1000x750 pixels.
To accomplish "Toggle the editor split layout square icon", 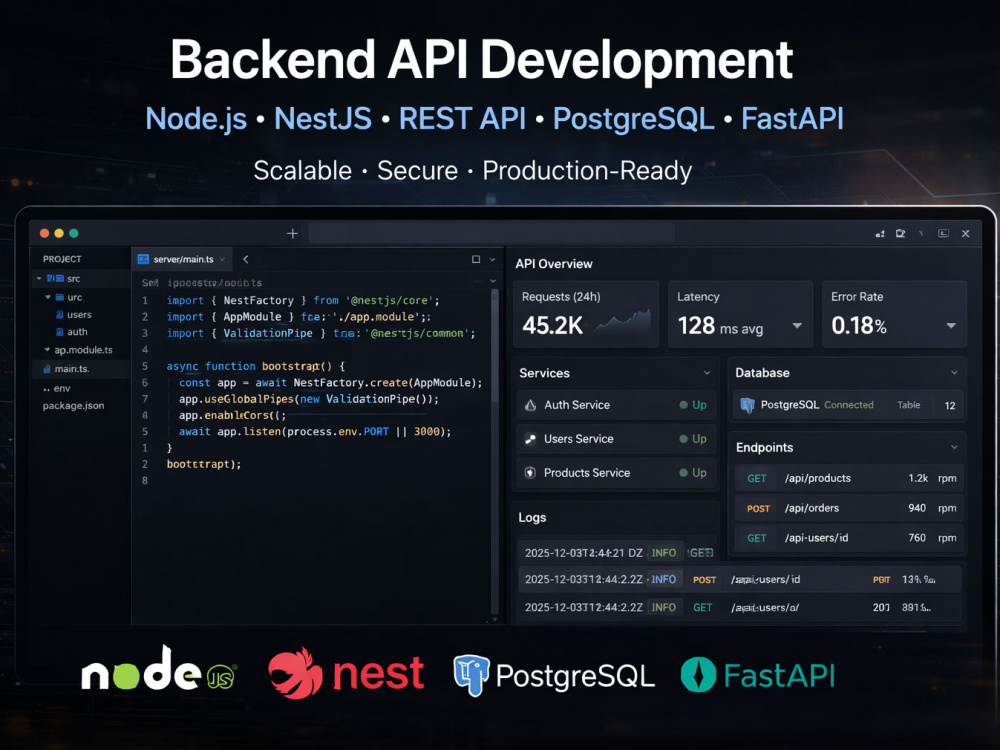I will click(476, 259).
